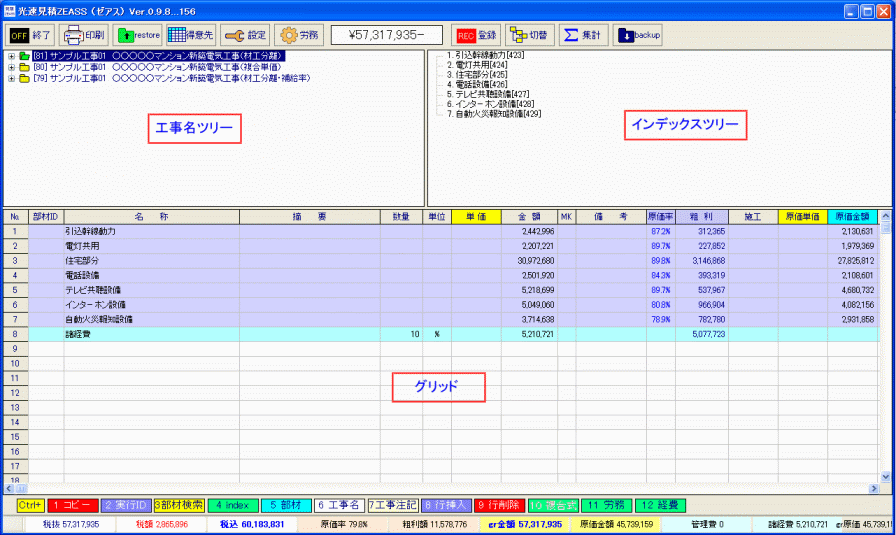Click the 粗利 column header

pos(702,217)
